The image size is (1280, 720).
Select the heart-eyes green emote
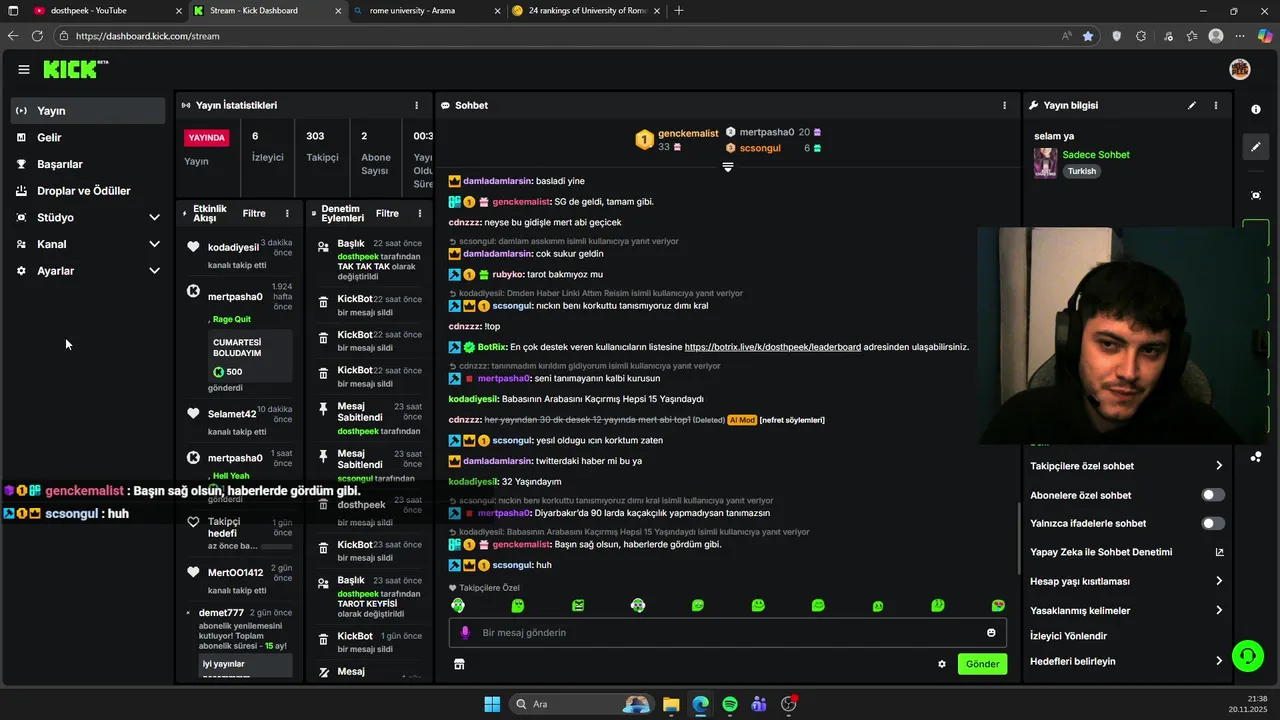pyautogui.click(x=998, y=606)
